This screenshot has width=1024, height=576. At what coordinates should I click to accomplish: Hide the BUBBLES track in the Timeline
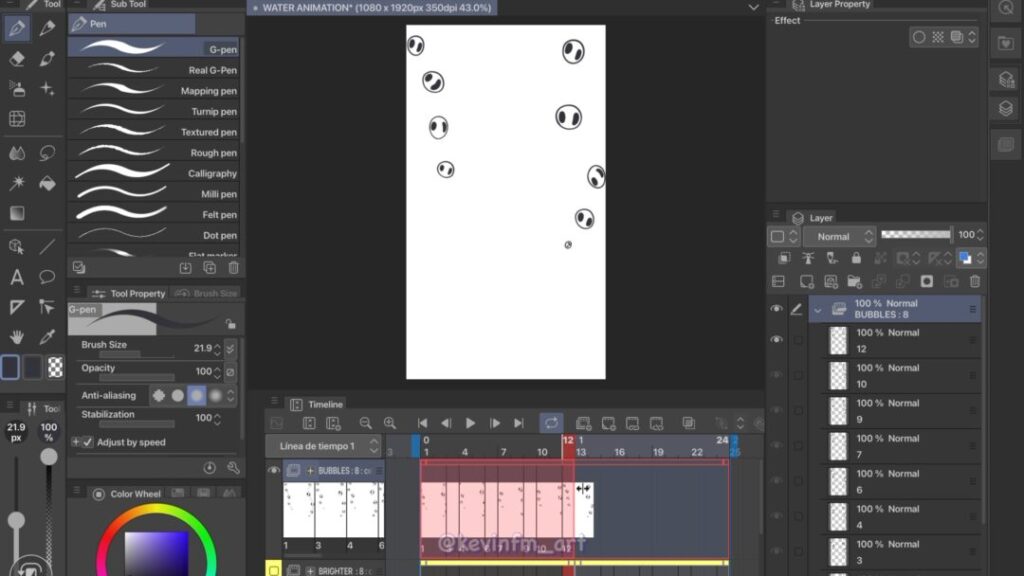pos(274,470)
